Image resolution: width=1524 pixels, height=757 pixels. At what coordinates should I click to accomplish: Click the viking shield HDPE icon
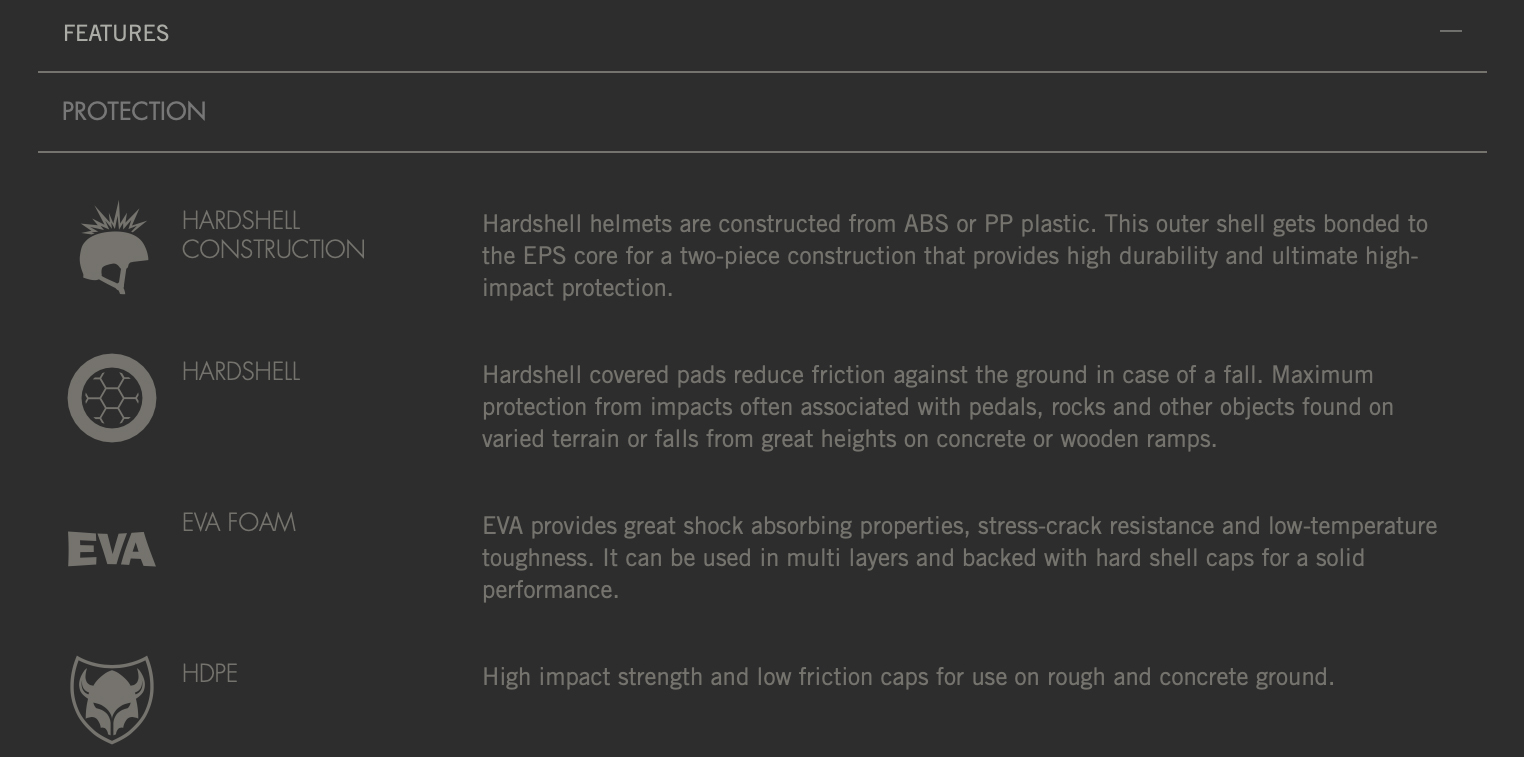[112, 700]
